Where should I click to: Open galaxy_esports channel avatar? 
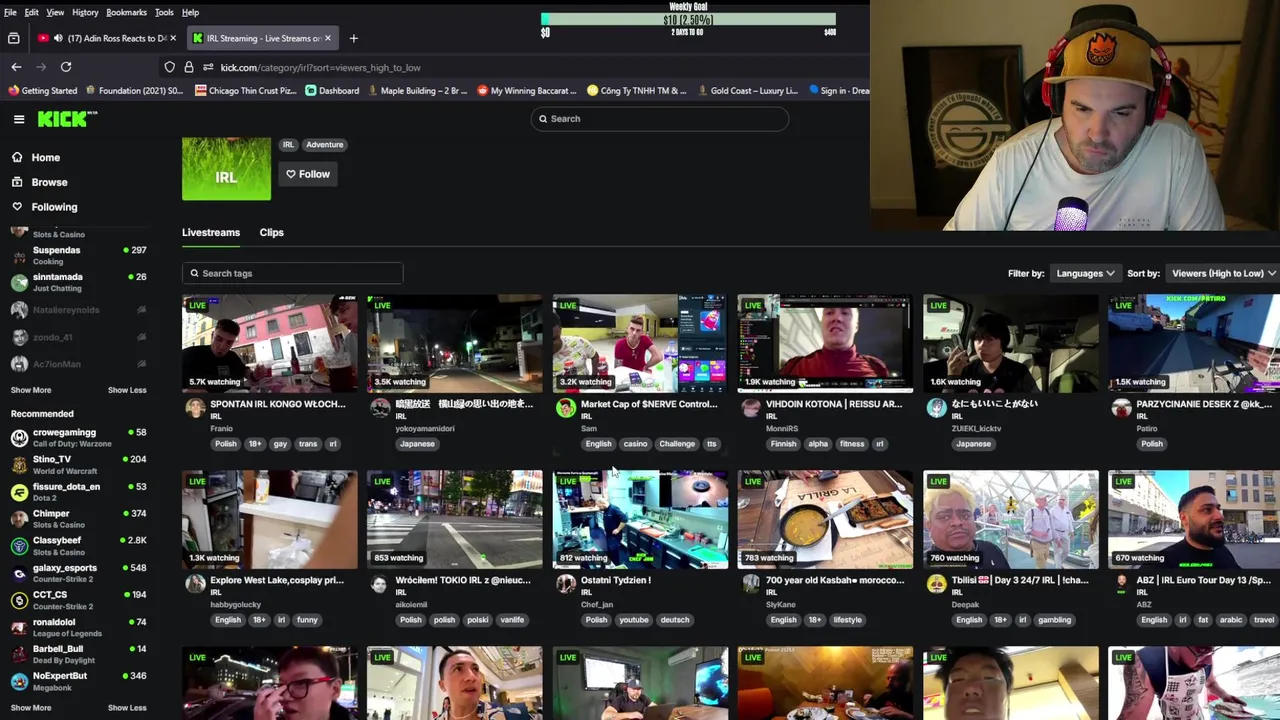[x=19, y=572]
